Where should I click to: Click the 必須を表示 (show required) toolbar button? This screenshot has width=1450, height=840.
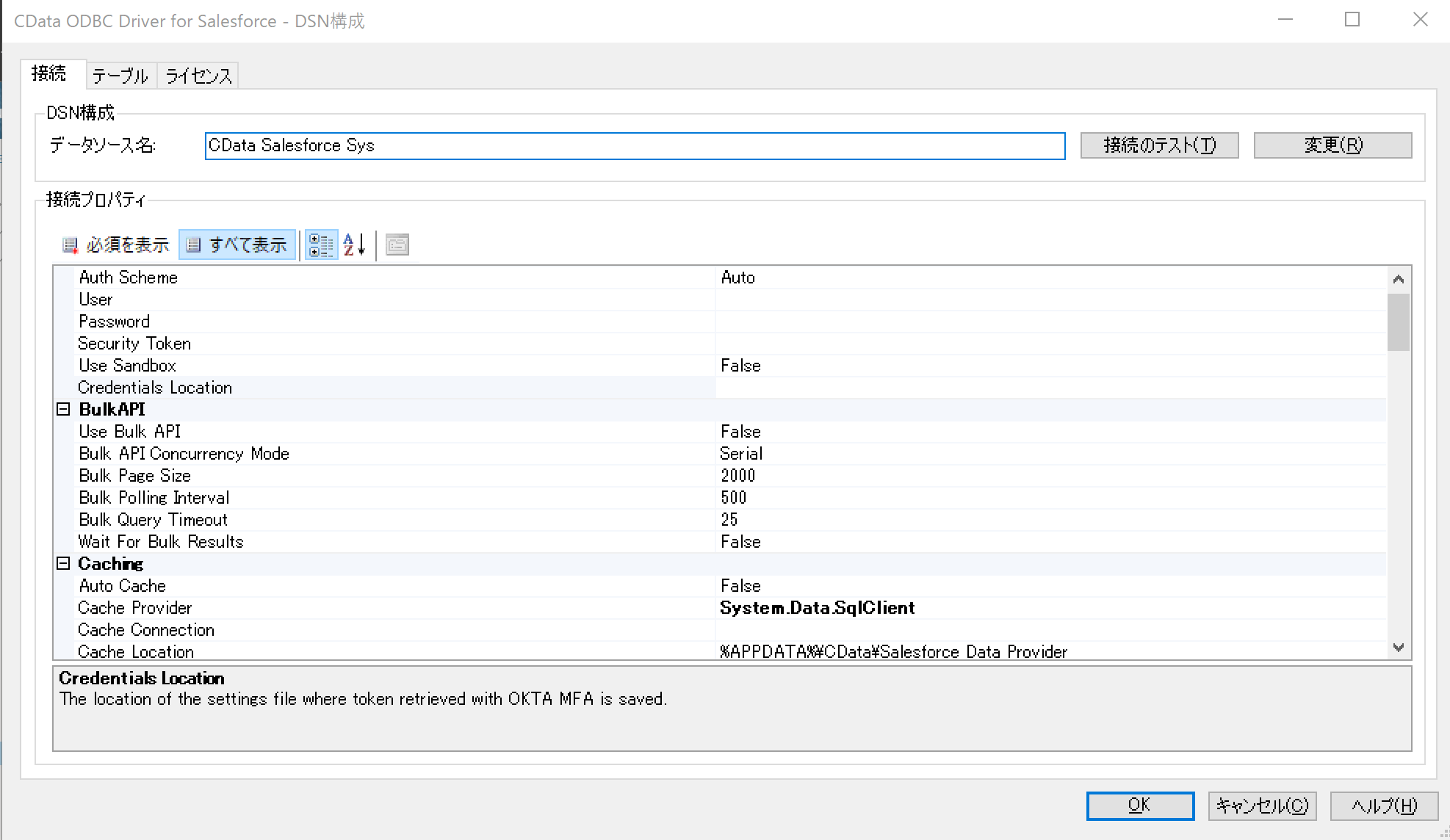(x=116, y=245)
